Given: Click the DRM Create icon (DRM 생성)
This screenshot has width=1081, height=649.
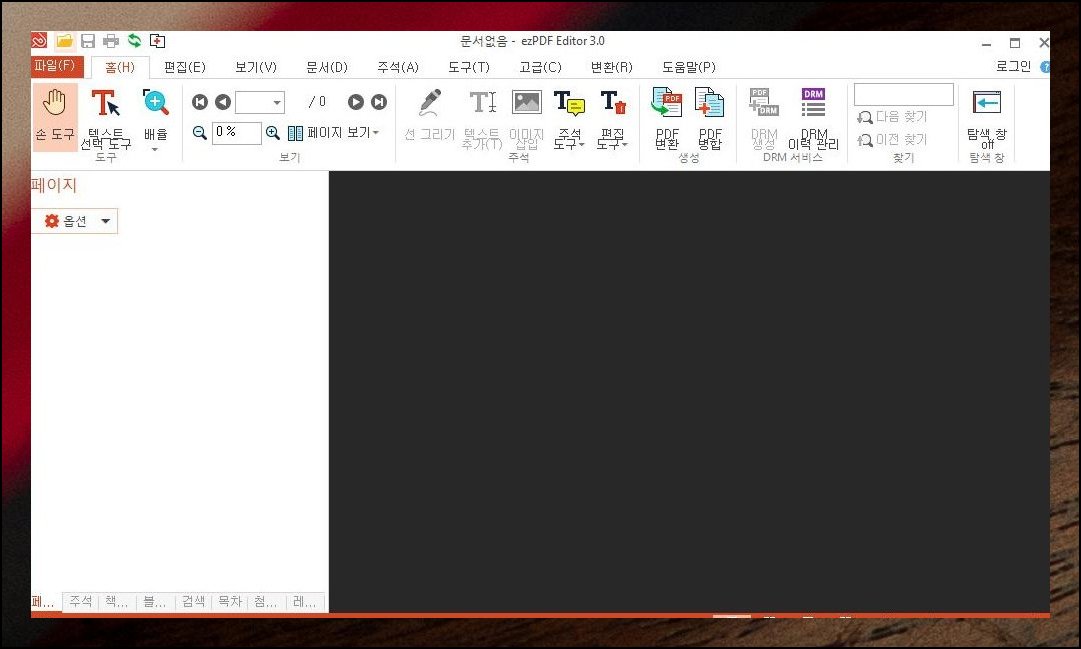Looking at the screenshot, I should [x=764, y=117].
